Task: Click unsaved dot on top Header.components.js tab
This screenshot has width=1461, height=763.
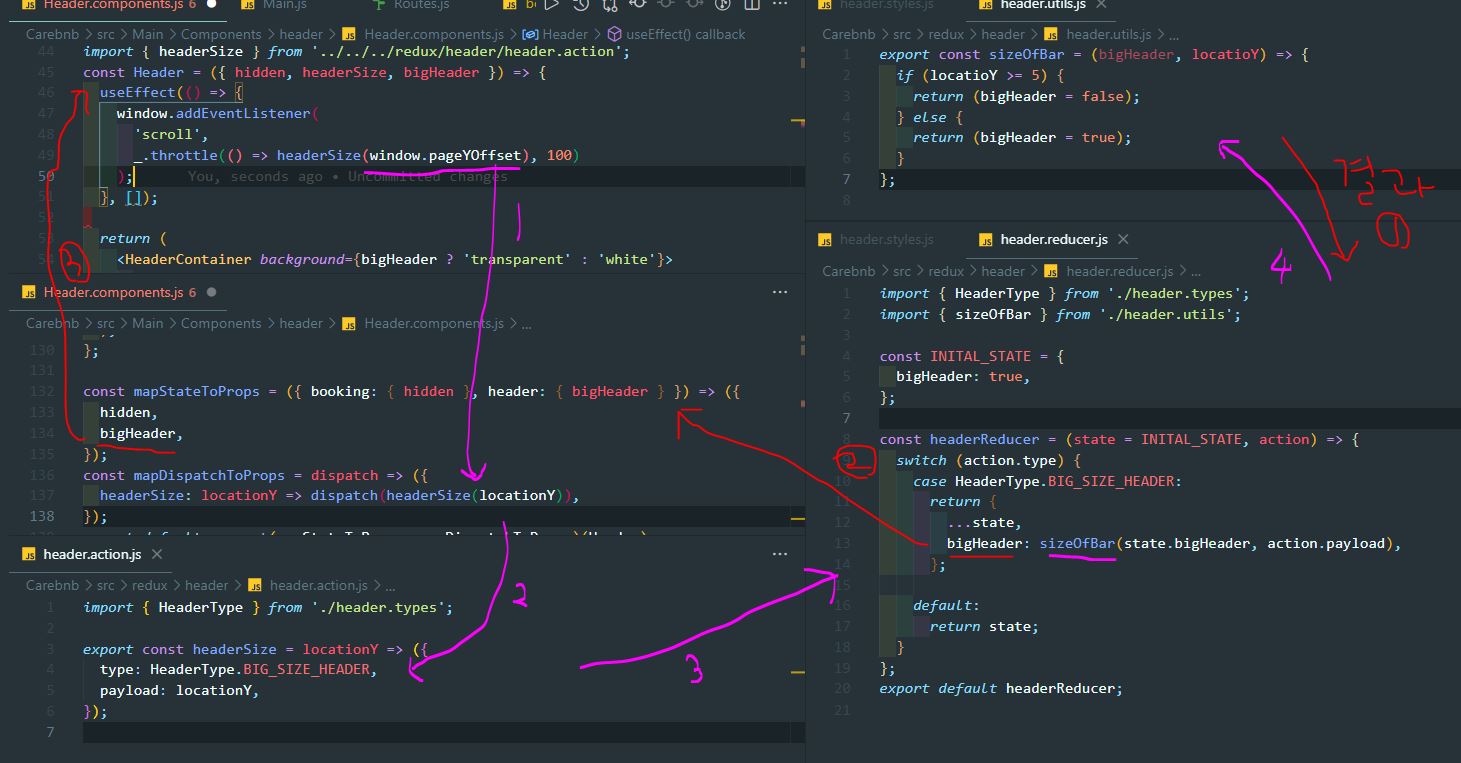Action: pyautogui.click(x=213, y=5)
